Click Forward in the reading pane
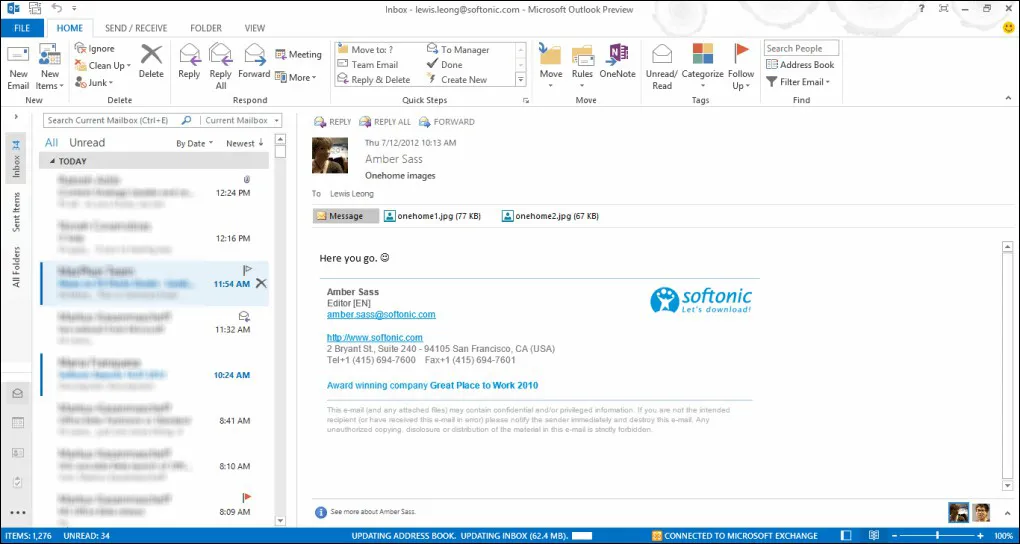This screenshot has width=1020, height=544. click(x=446, y=122)
